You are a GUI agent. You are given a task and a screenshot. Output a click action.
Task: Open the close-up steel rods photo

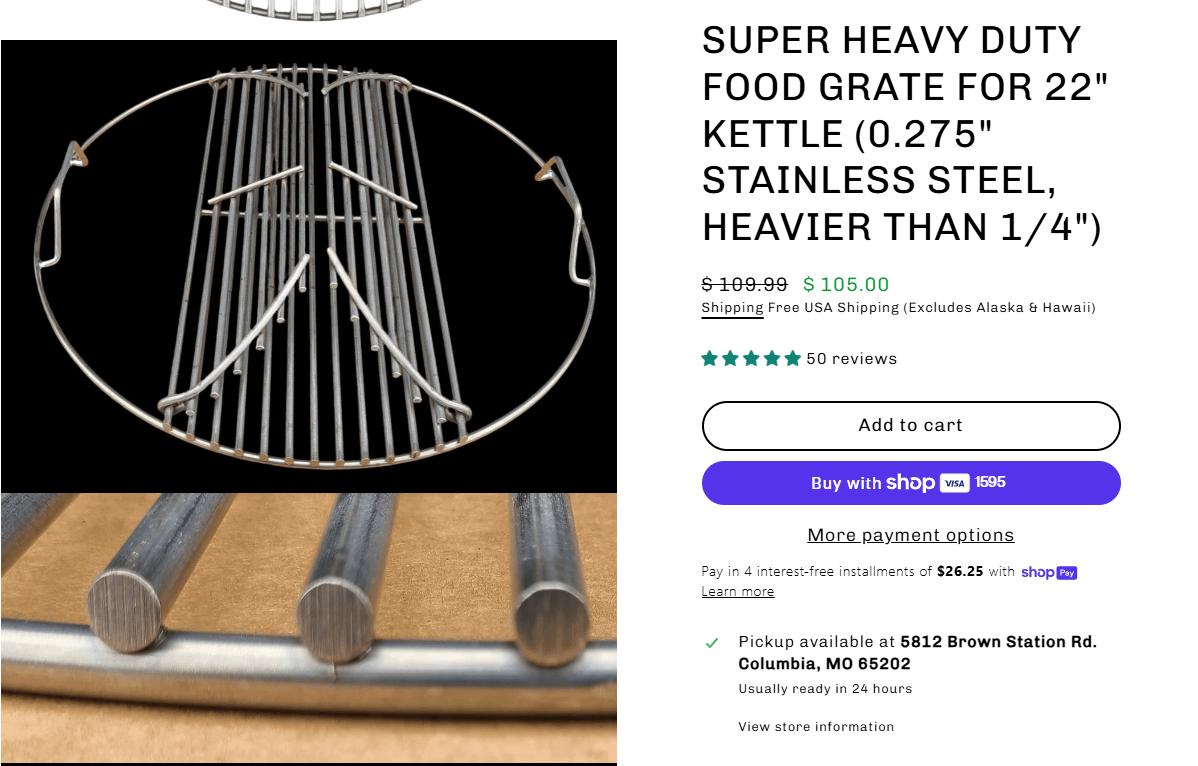coord(309,627)
